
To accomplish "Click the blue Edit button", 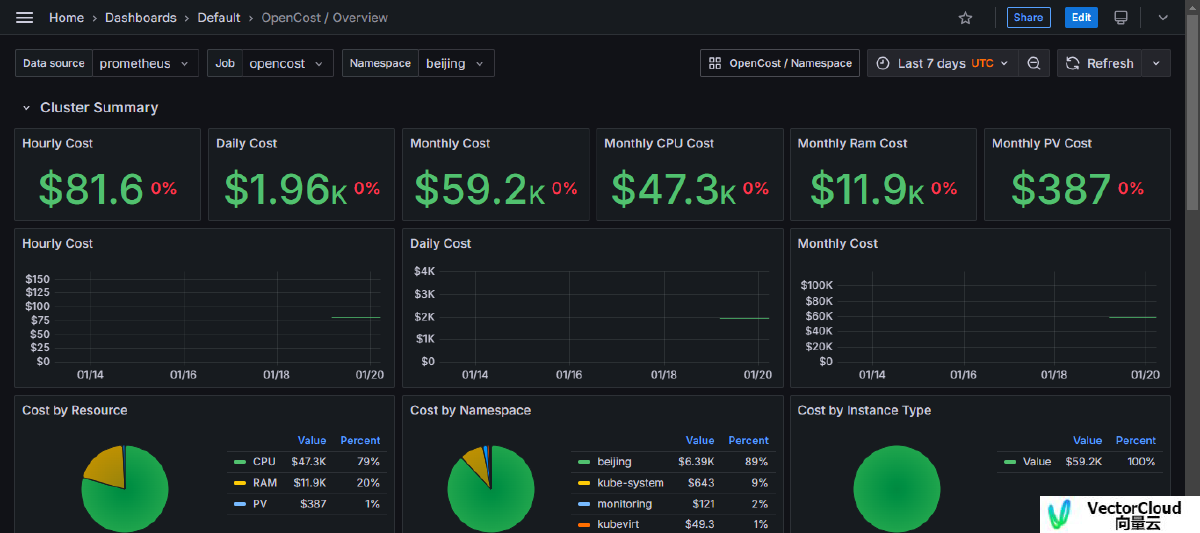I will coord(1081,18).
